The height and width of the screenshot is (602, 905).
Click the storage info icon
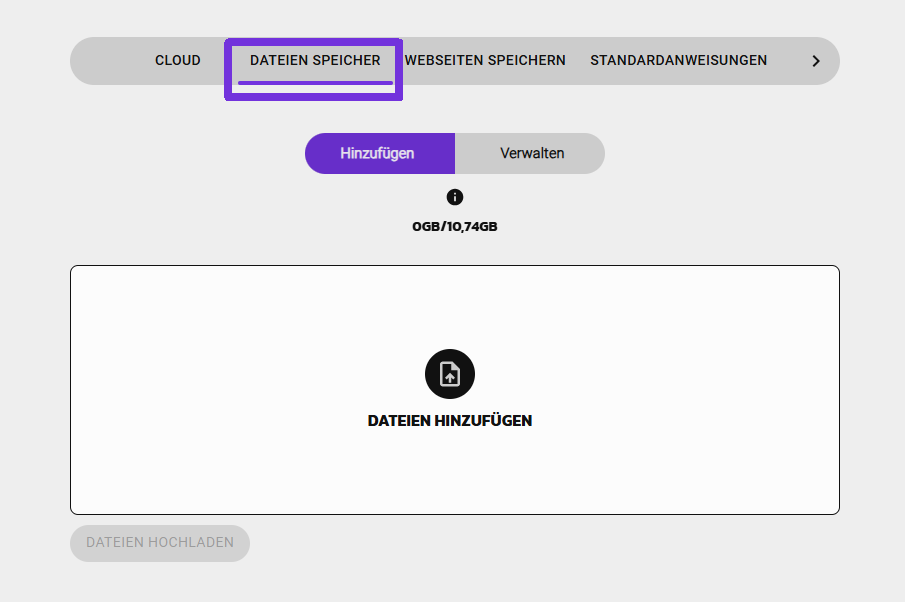pyautogui.click(x=455, y=197)
